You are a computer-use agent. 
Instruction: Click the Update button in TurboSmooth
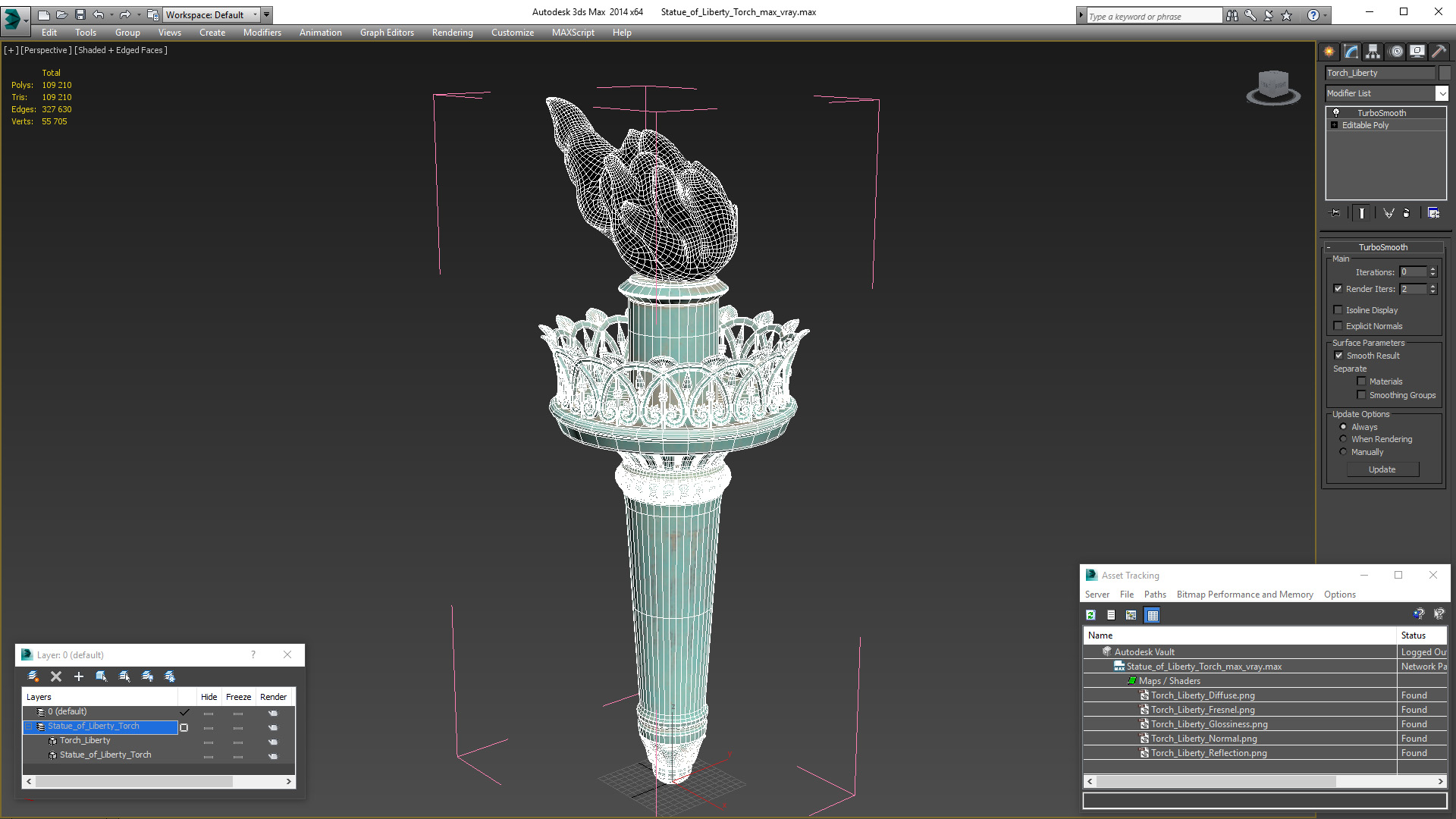(x=1382, y=469)
